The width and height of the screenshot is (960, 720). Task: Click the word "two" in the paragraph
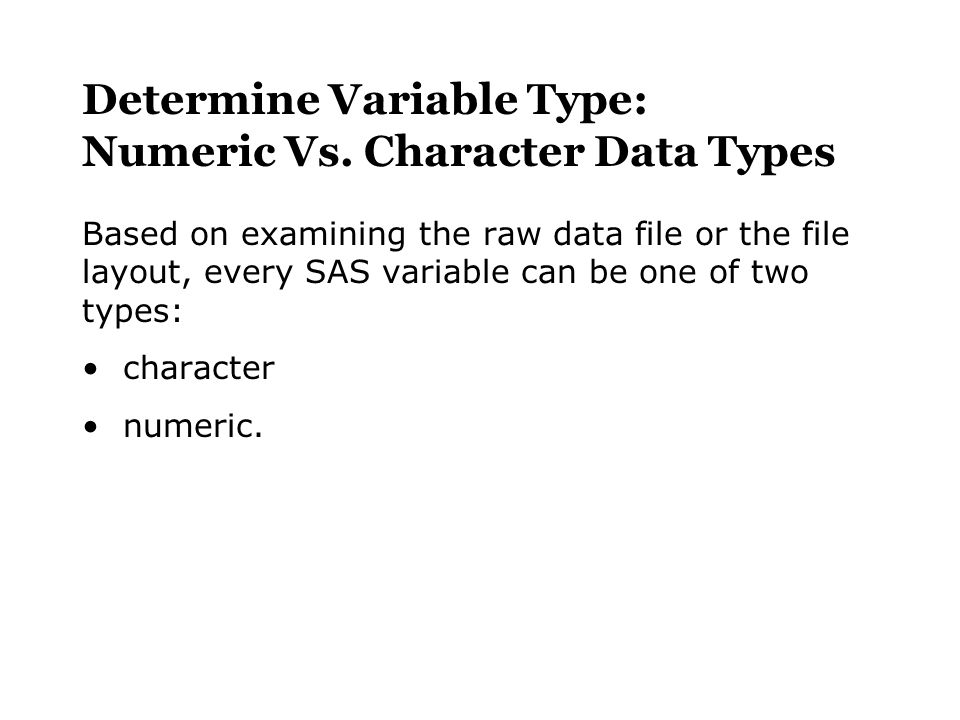(x=780, y=274)
